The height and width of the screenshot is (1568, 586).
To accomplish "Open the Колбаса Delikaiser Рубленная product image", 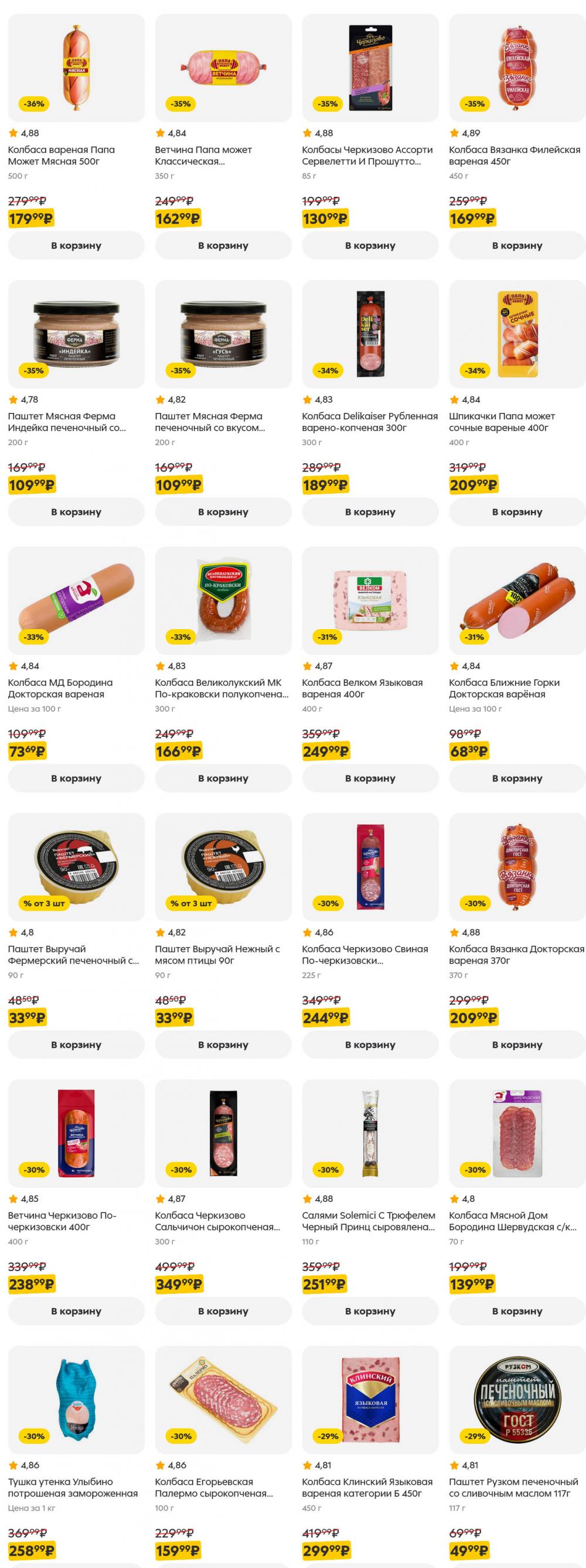I will (x=370, y=334).
